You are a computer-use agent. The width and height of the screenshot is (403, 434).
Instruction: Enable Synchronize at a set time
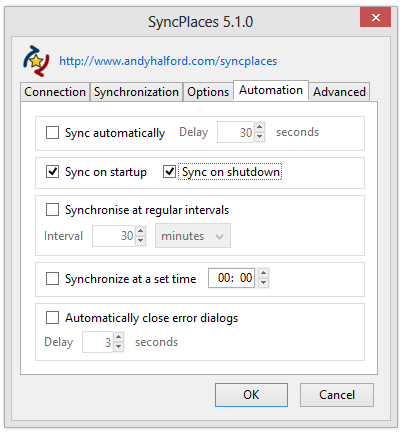pos(52,278)
